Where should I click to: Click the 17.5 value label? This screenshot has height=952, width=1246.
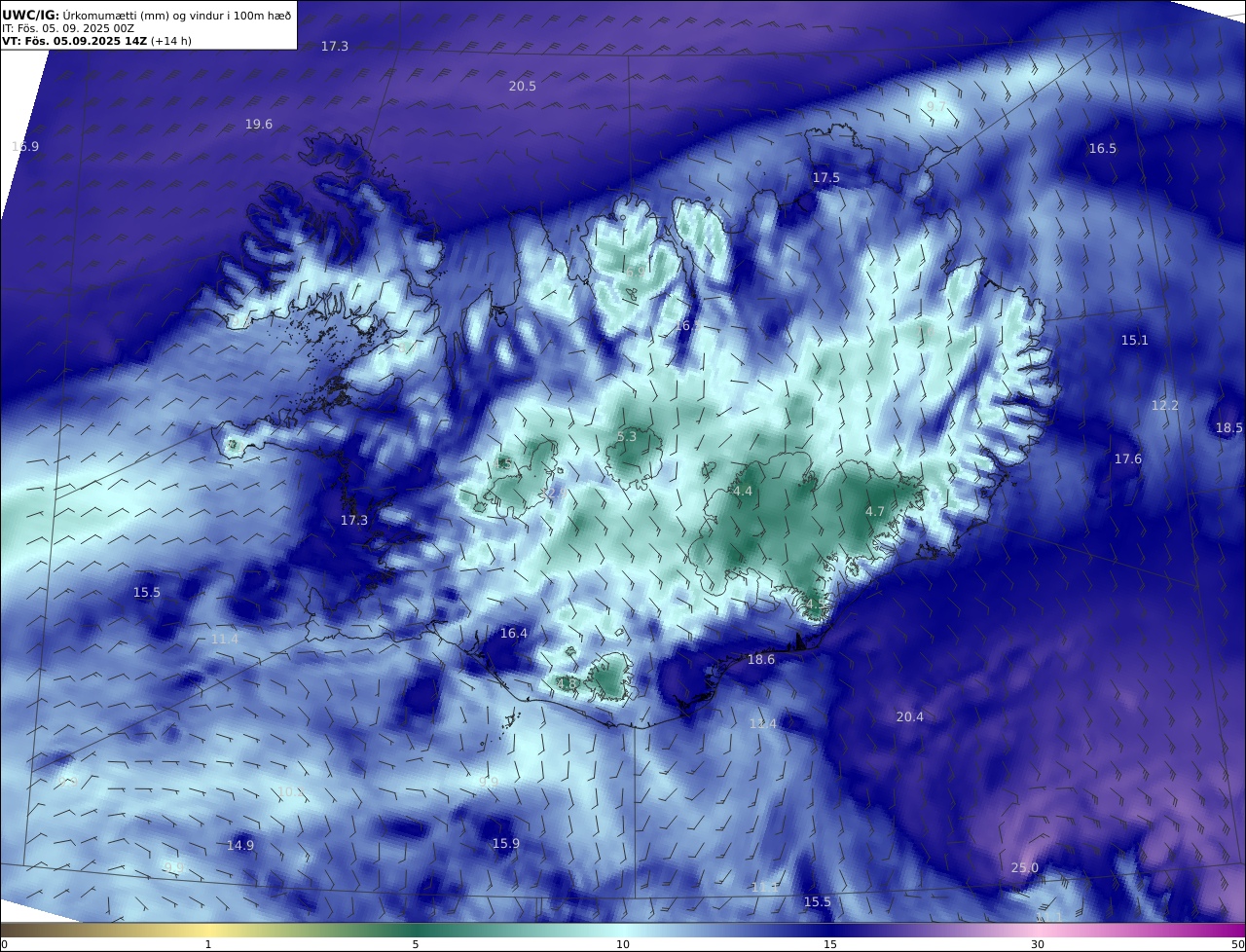point(826,178)
